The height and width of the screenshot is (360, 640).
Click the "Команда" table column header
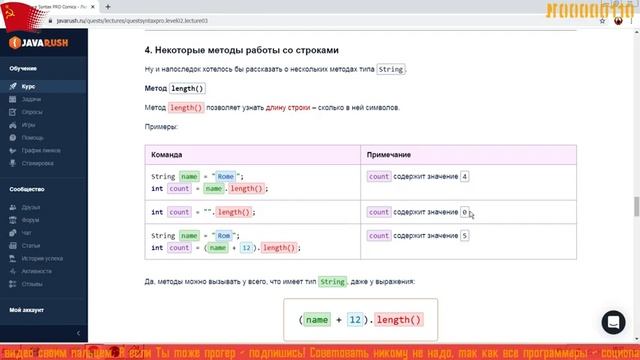[x=167, y=155]
